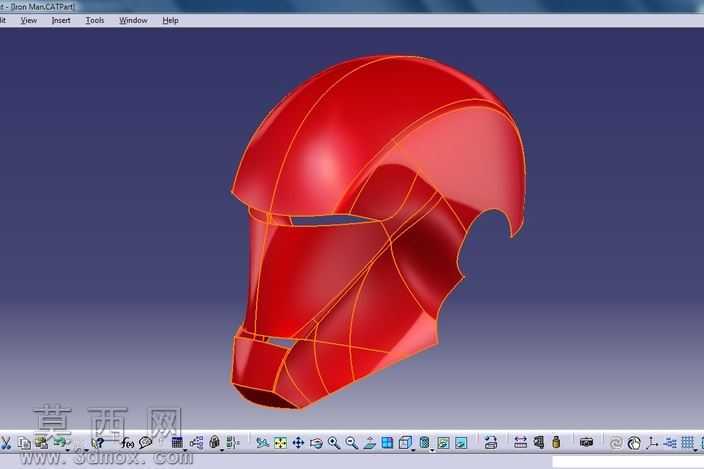Click the Shading view mode cylinder icon

coord(424,443)
